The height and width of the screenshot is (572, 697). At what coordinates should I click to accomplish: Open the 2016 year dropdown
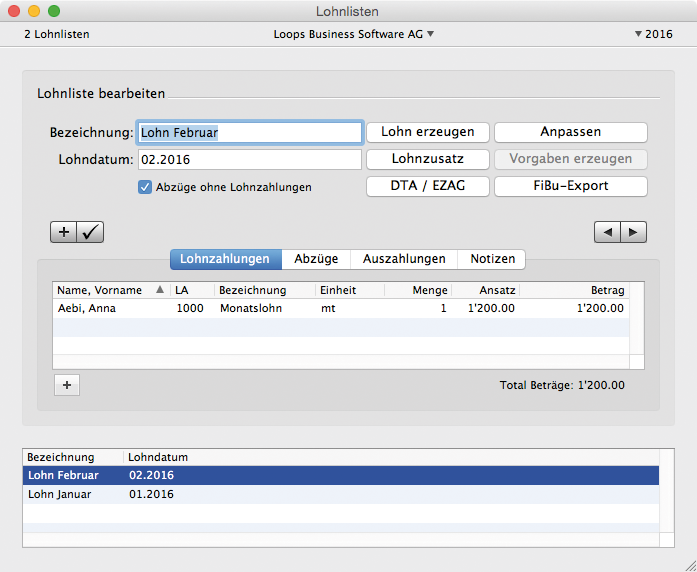(x=653, y=34)
